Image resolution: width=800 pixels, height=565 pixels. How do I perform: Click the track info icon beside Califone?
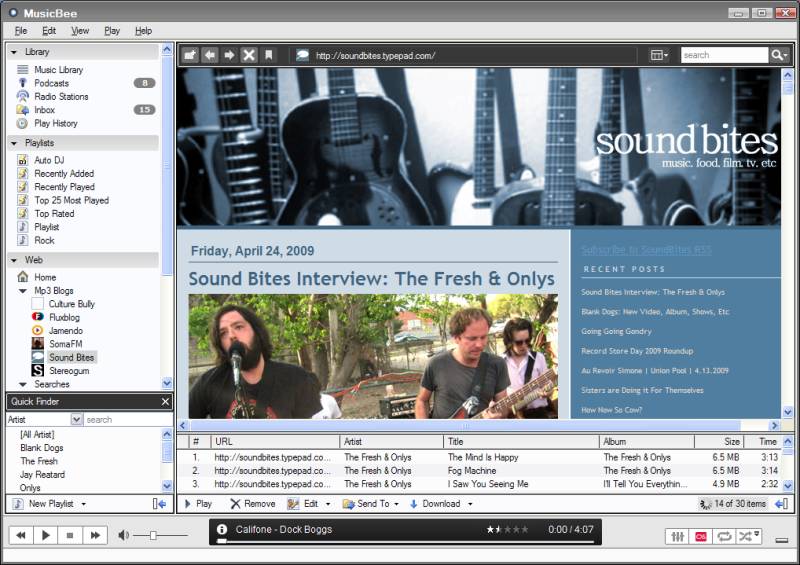pyautogui.click(x=222, y=529)
